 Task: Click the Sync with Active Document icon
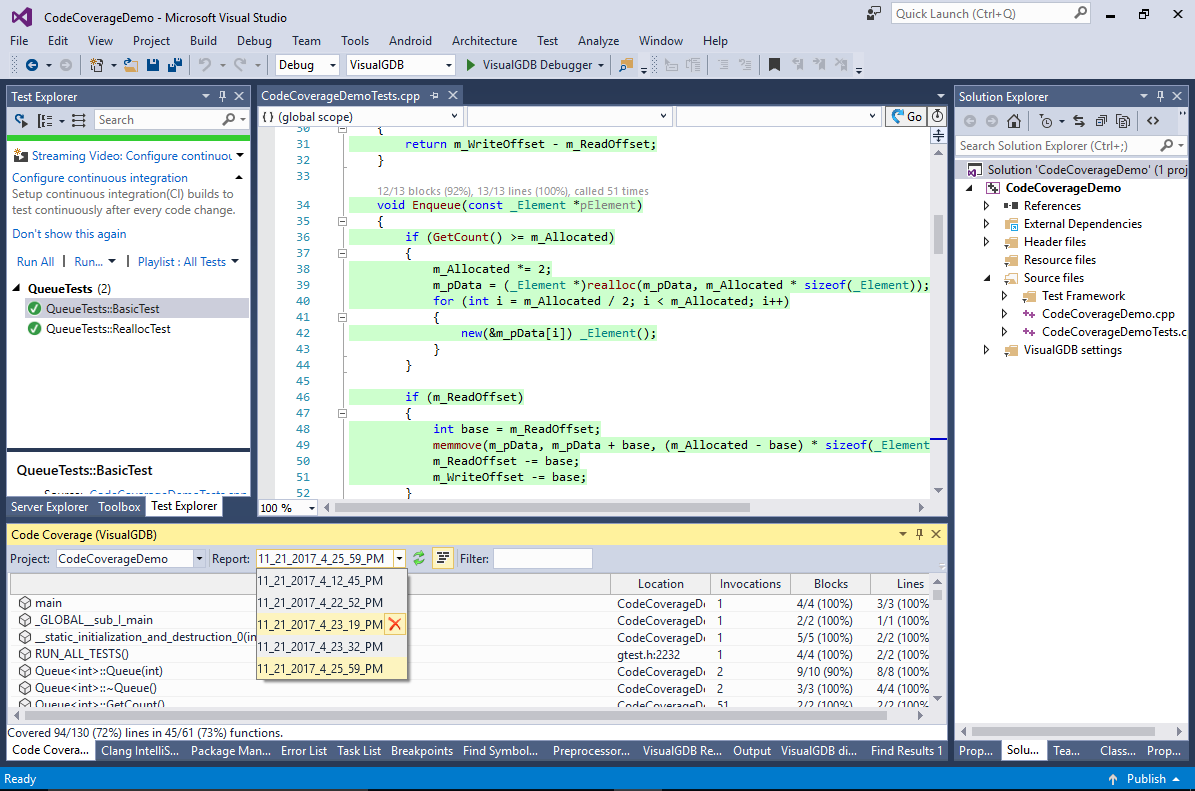pos(1078,120)
